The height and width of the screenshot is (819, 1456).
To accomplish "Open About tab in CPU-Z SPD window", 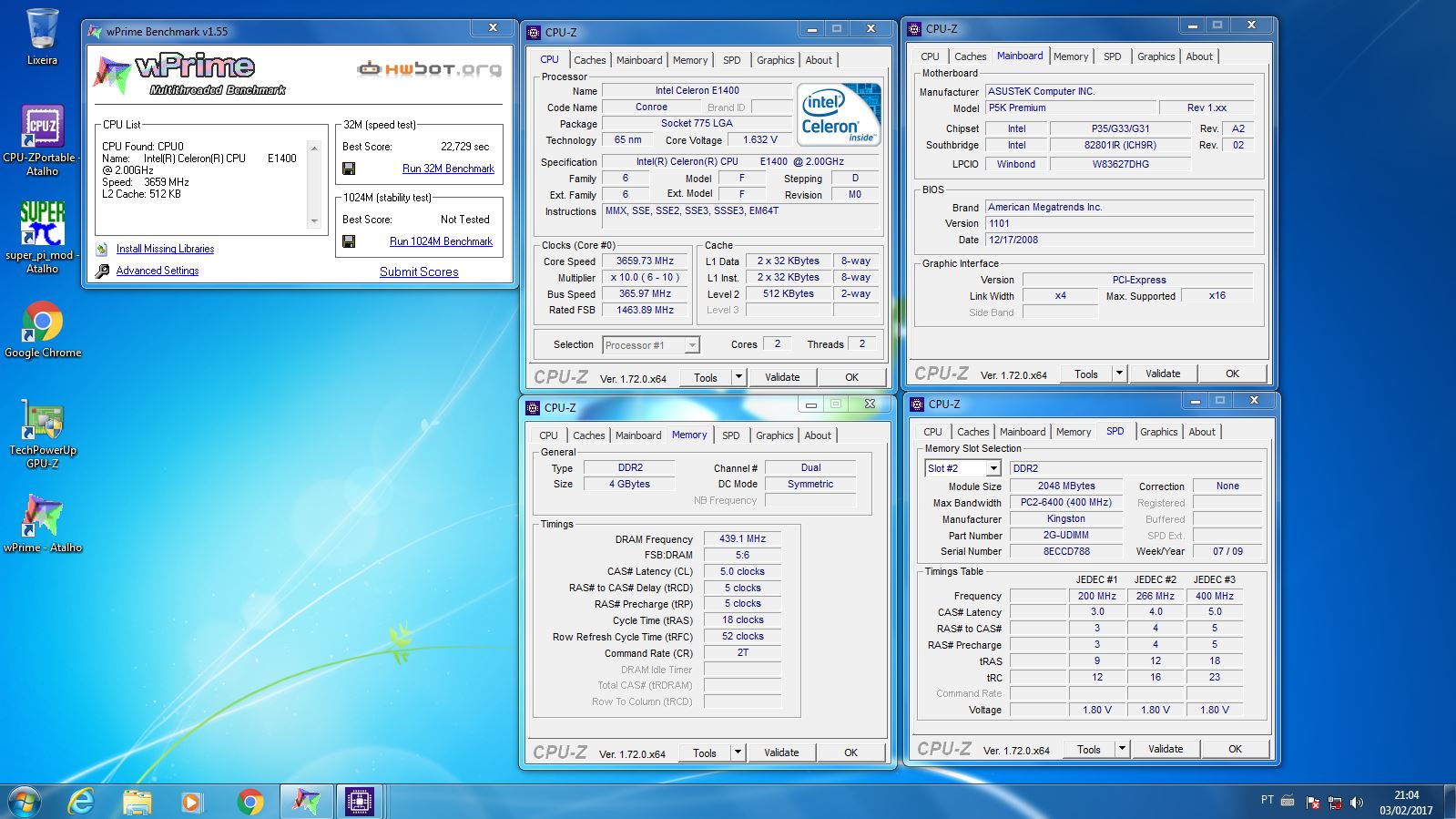I will point(1202,432).
